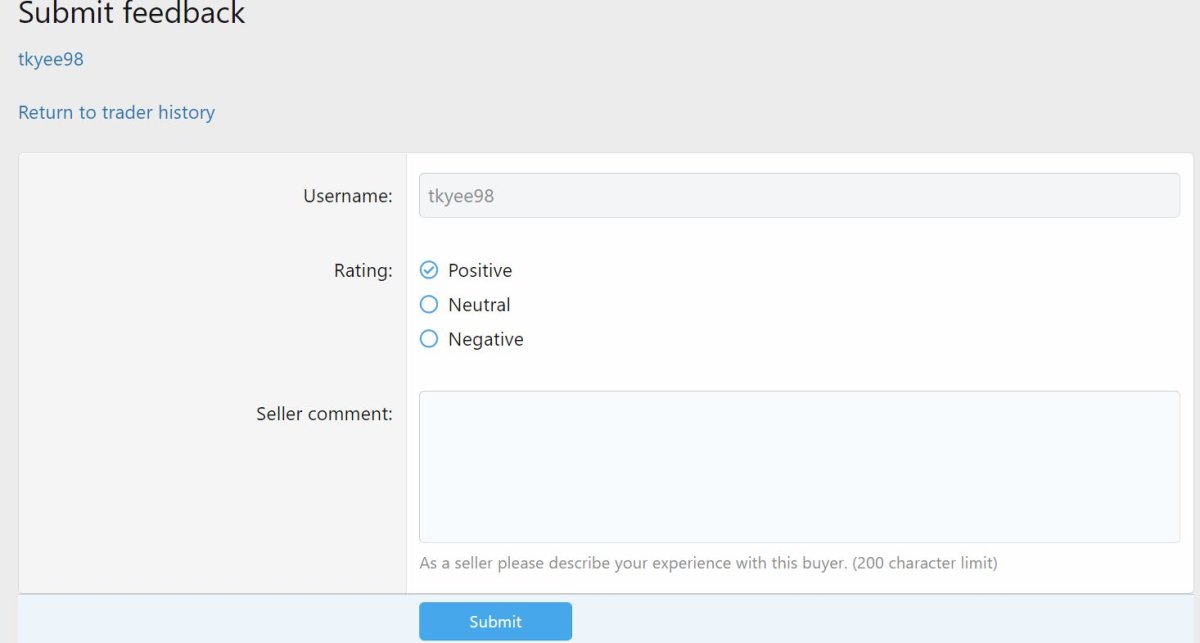Click the "Rating:" field label

pyautogui.click(x=363, y=270)
